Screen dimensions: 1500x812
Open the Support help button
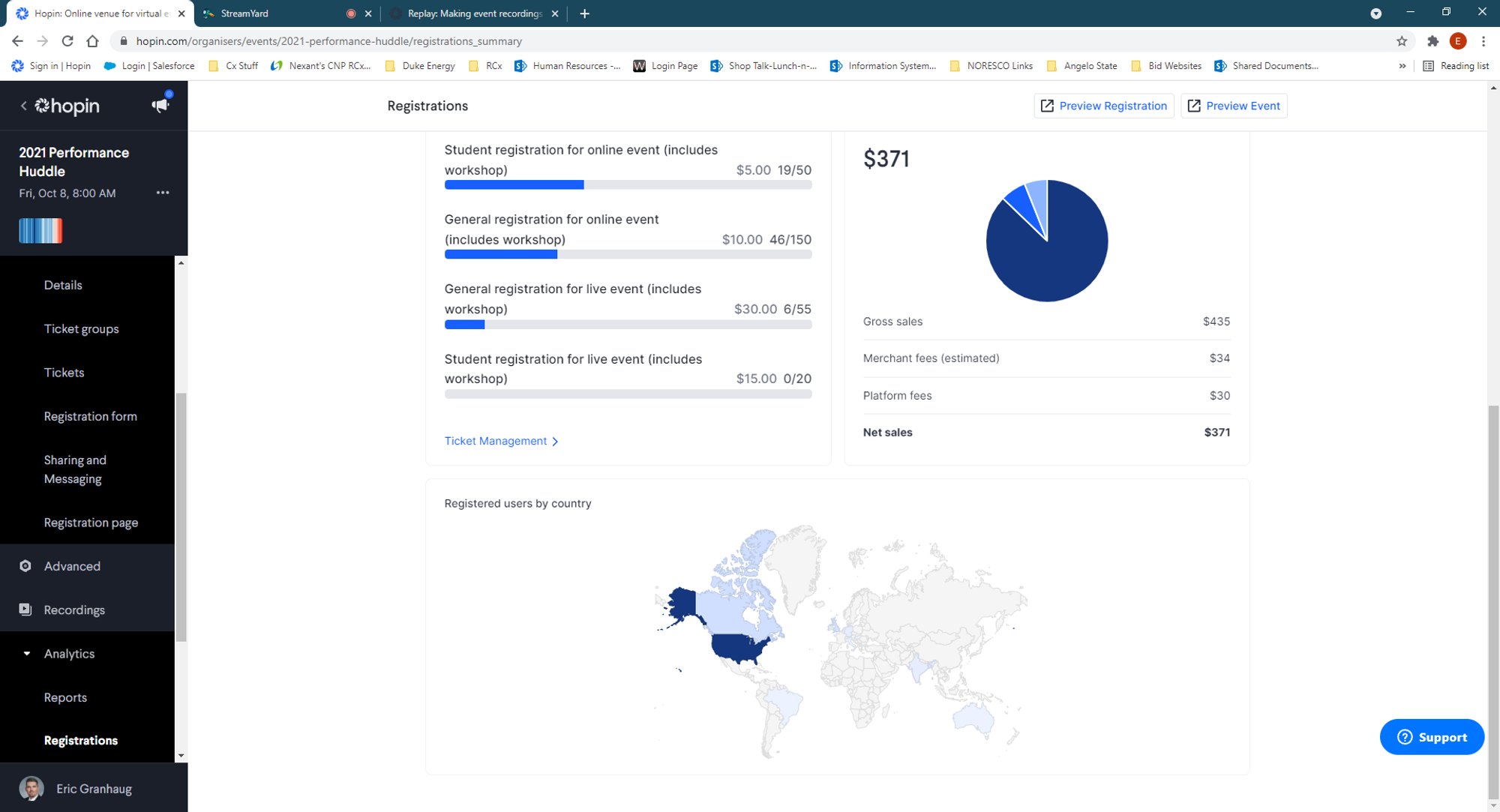click(x=1431, y=737)
